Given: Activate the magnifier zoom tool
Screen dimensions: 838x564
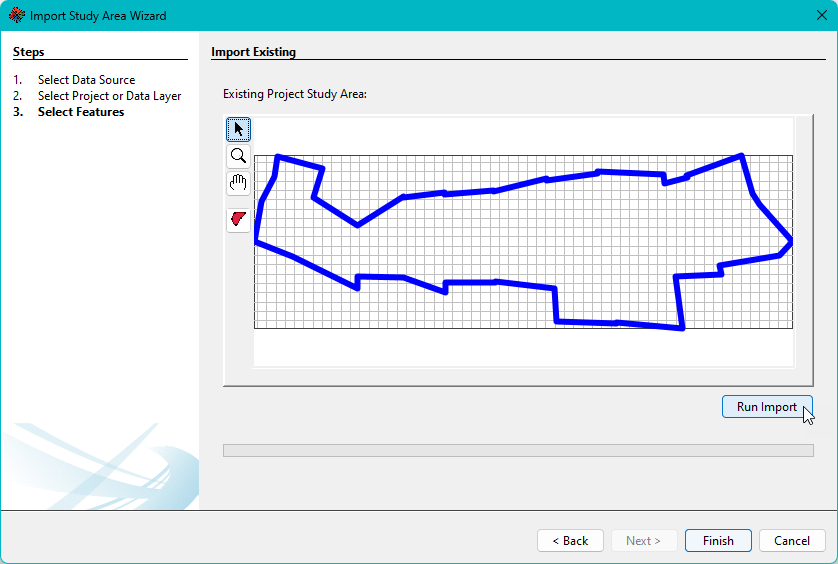Looking at the screenshot, I should click(x=238, y=155).
